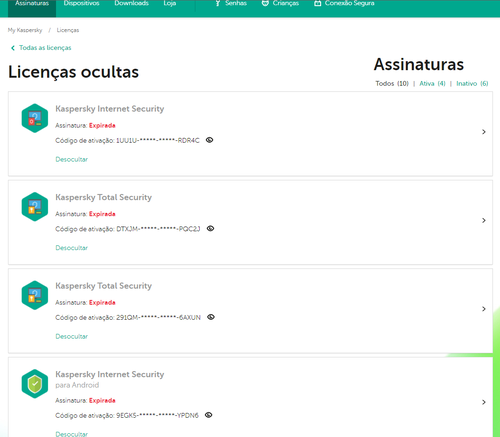This screenshot has width=500, height=437.
Task: Click the Conexão Segura lock icon
Action: click(318, 3)
